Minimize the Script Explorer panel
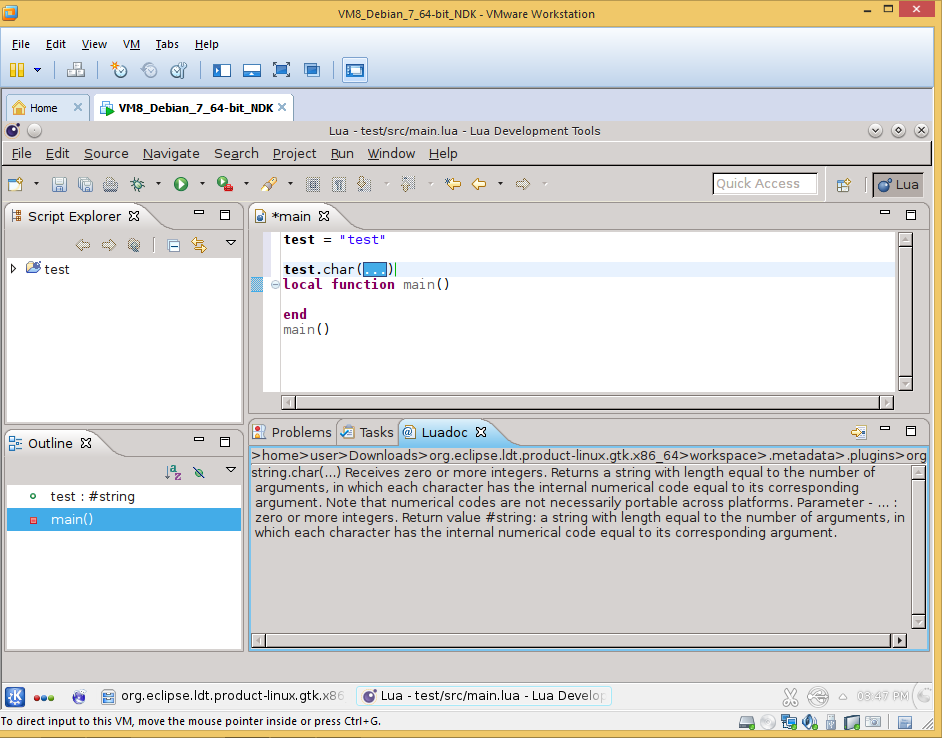The height and width of the screenshot is (738, 942). click(x=199, y=213)
